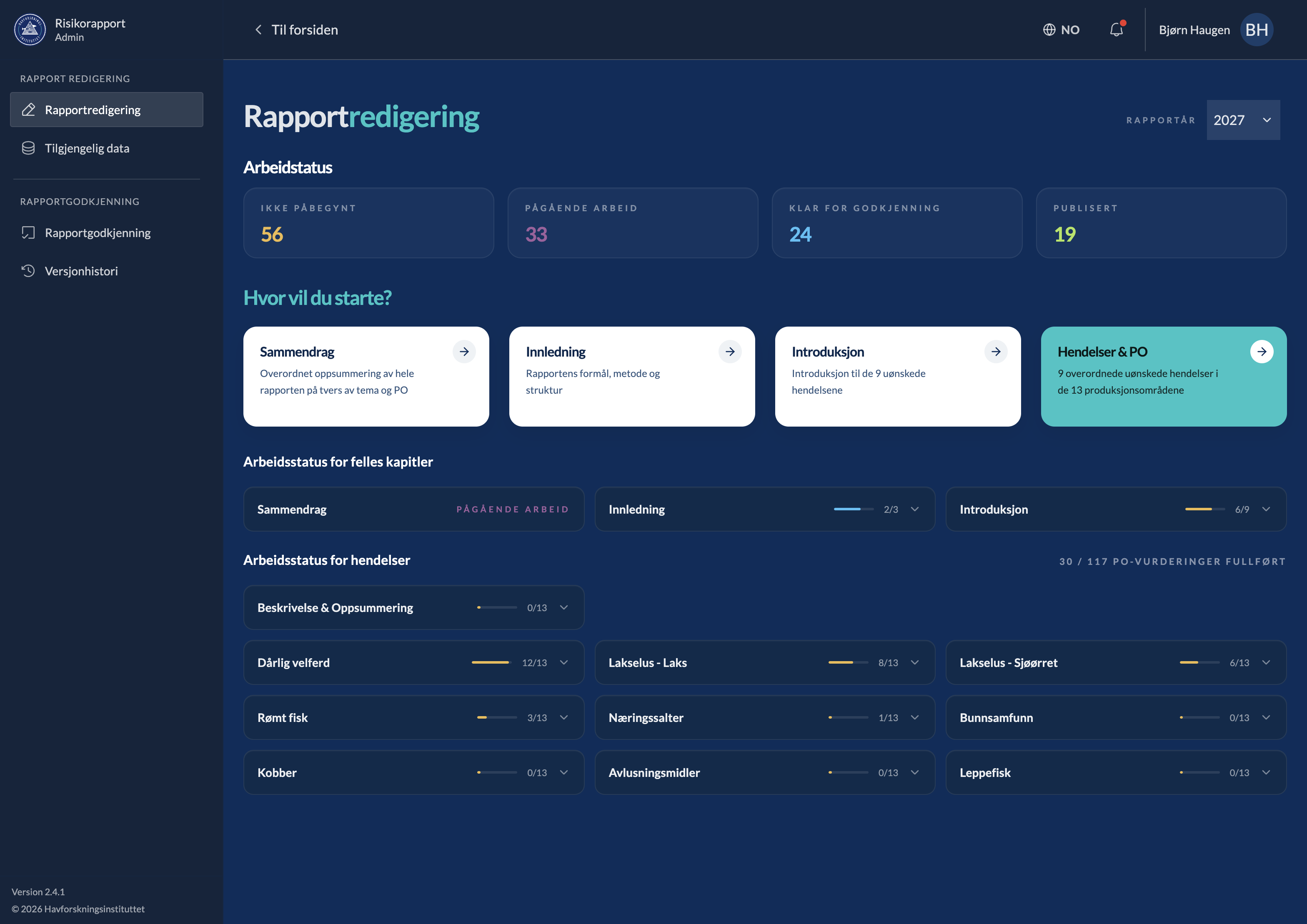The image size is (1307, 924).
Task: Click the Næringssalter row label
Action: coord(646,717)
